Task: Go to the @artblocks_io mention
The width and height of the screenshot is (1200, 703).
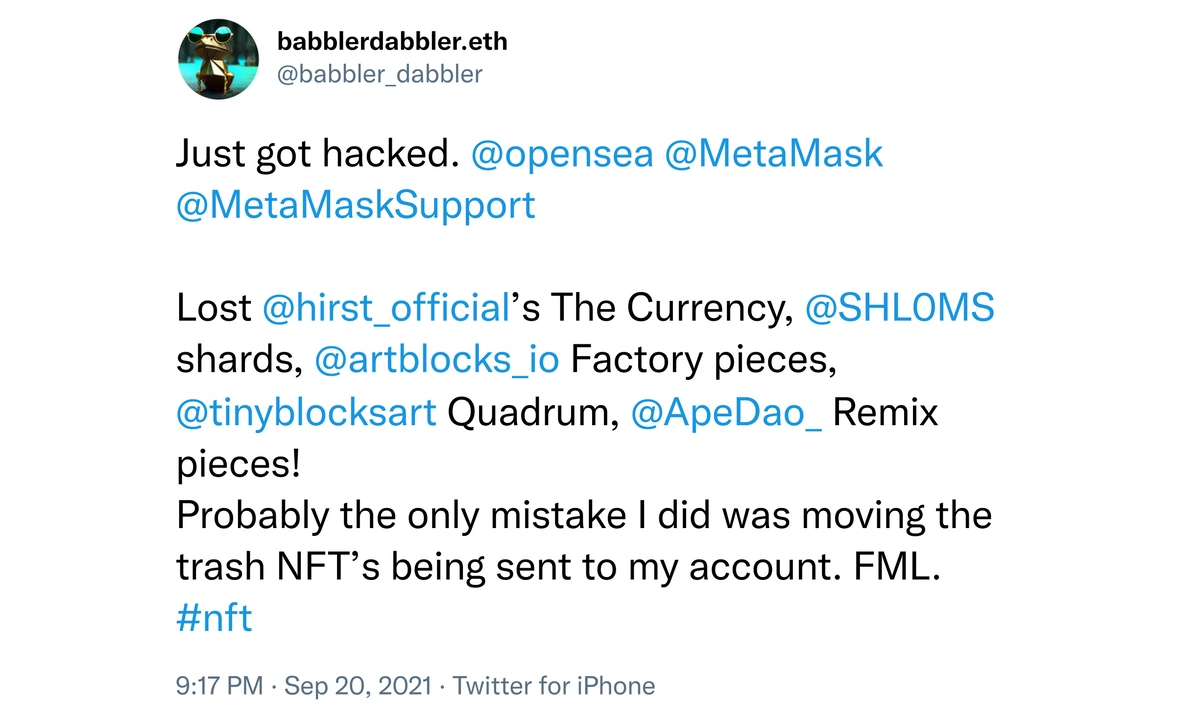Action: point(437,360)
